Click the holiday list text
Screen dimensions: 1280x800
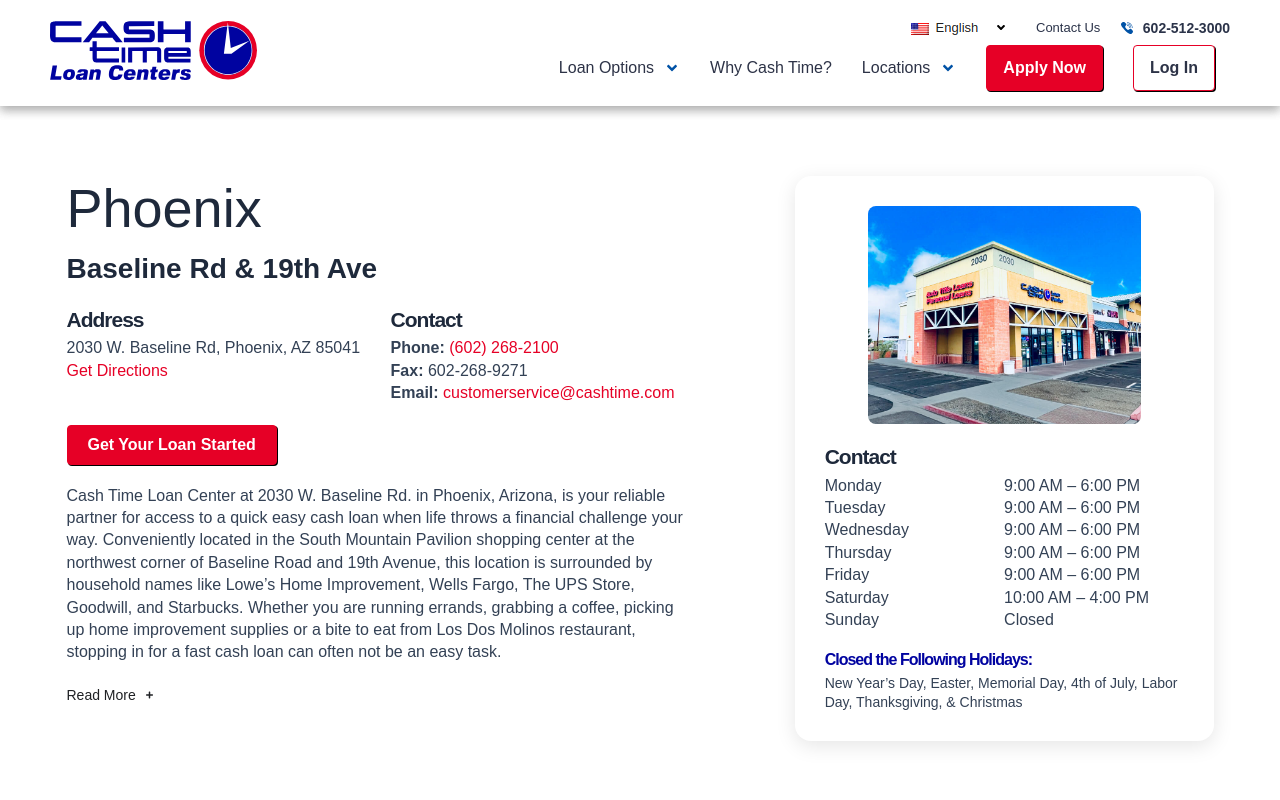[x=1001, y=693]
